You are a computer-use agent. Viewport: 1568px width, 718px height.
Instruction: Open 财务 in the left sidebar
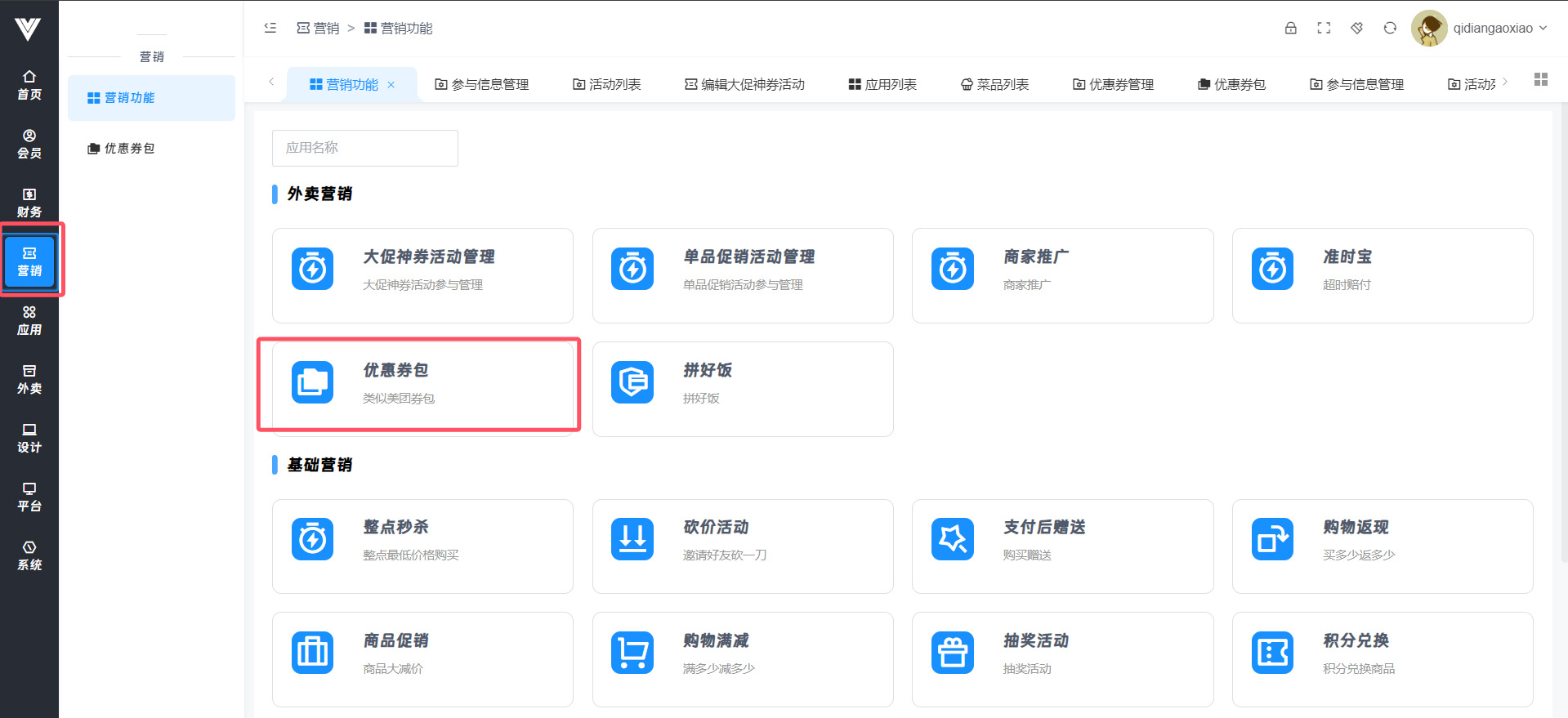[x=29, y=203]
